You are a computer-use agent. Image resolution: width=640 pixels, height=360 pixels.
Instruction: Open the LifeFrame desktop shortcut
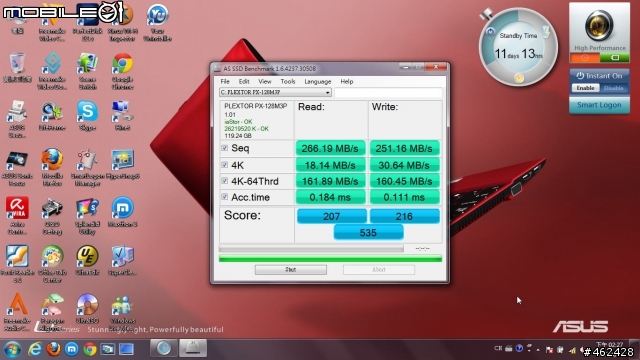pos(52,115)
